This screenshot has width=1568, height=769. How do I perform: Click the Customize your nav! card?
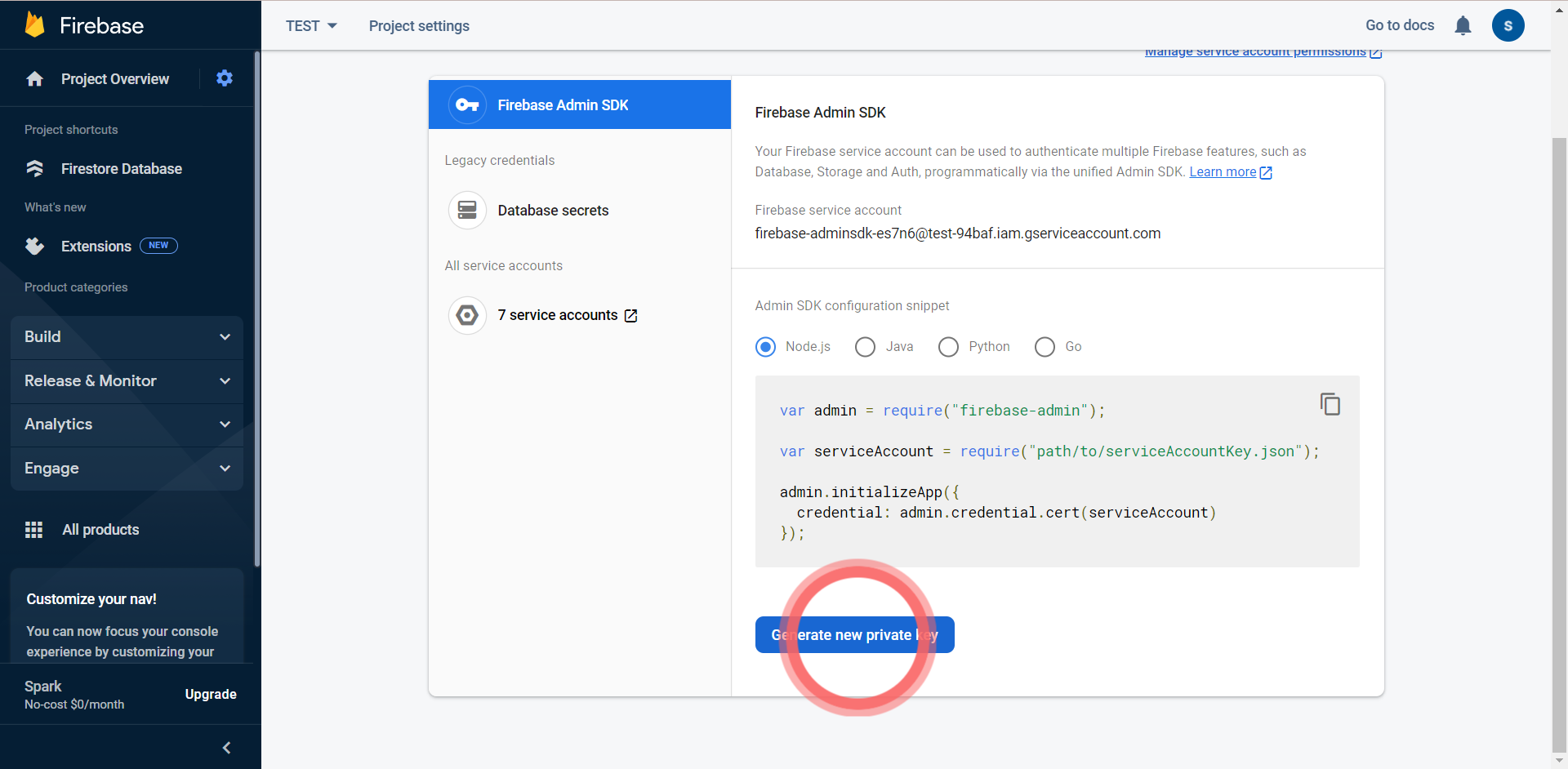(127, 616)
